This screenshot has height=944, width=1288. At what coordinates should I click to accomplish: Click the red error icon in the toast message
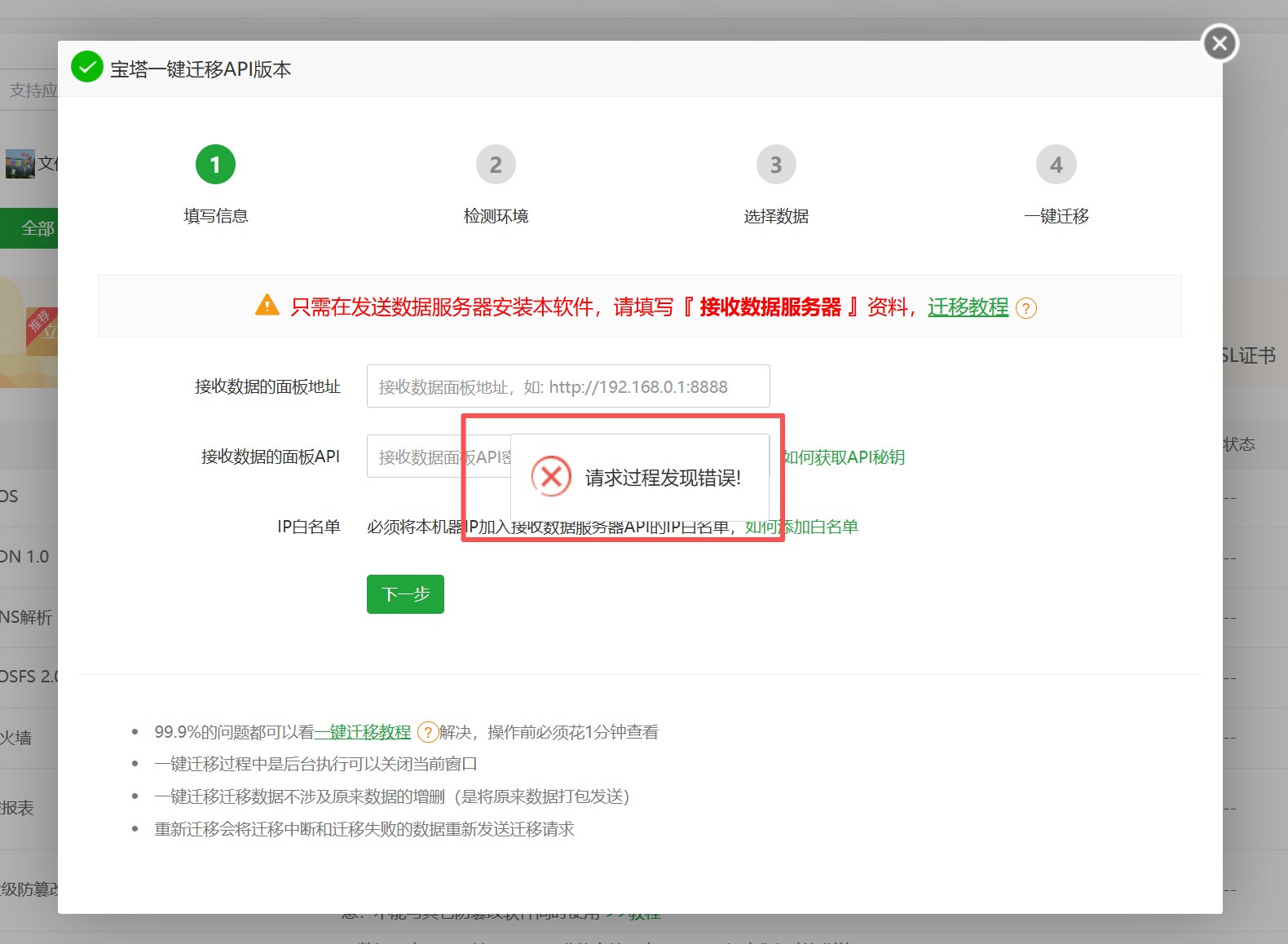click(x=551, y=476)
